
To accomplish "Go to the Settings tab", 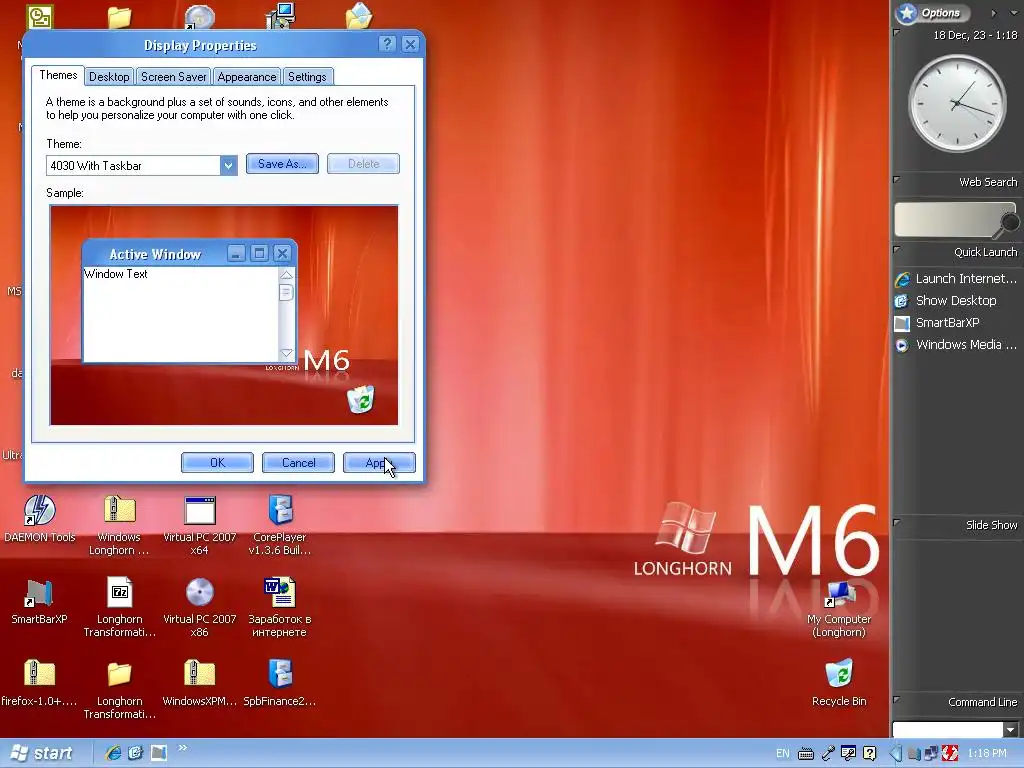I will (x=307, y=76).
